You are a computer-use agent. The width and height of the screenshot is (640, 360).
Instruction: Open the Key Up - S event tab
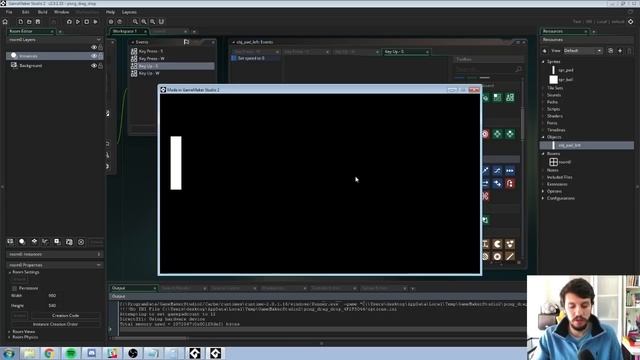point(405,52)
